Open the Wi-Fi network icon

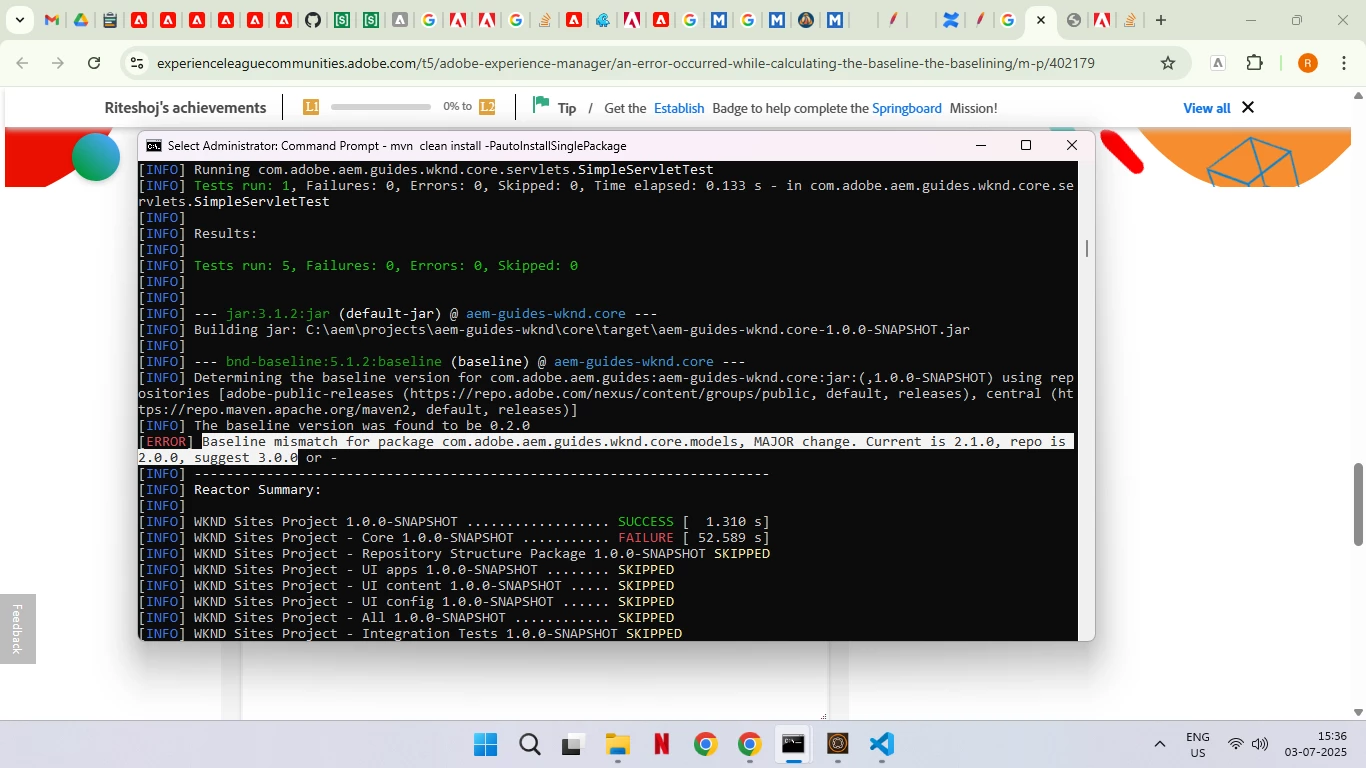tap(1236, 744)
